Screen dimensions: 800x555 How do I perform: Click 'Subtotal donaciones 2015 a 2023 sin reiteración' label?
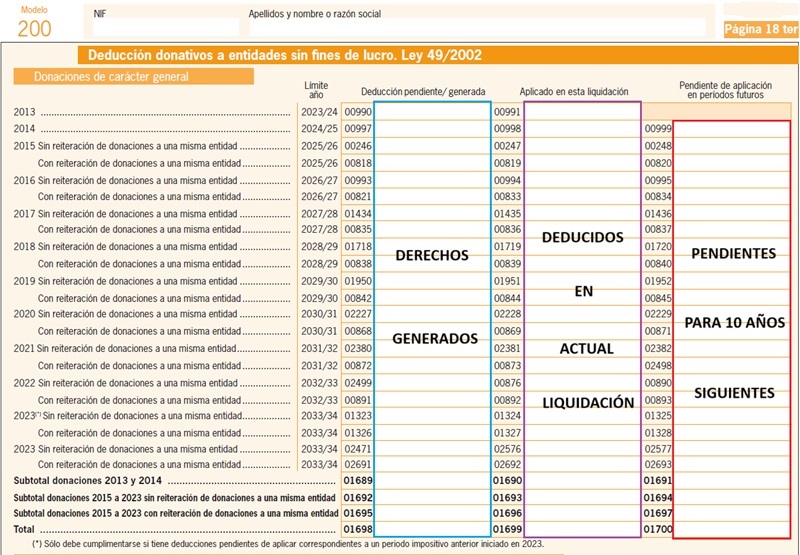point(174,497)
